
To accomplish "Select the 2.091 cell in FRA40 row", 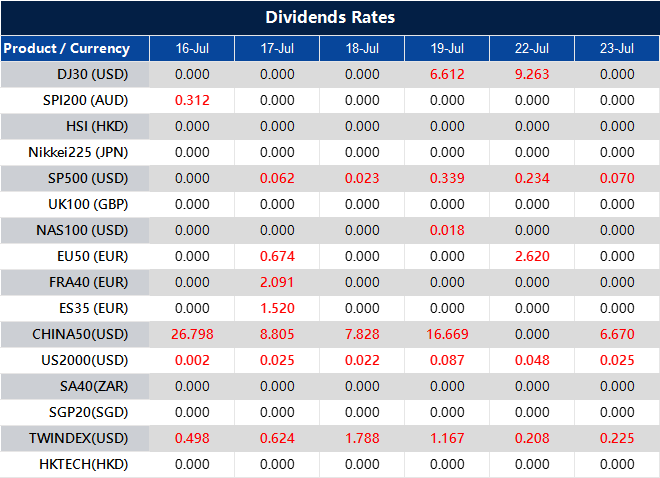I will point(277,282).
